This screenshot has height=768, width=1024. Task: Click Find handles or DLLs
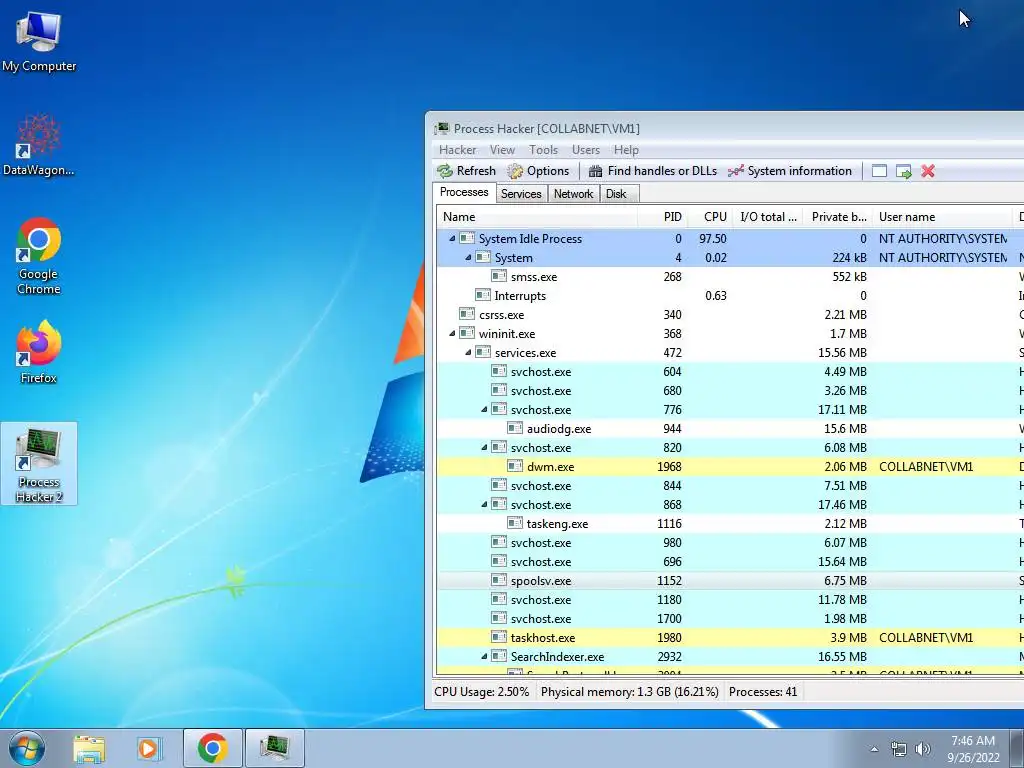[x=652, y=171]
